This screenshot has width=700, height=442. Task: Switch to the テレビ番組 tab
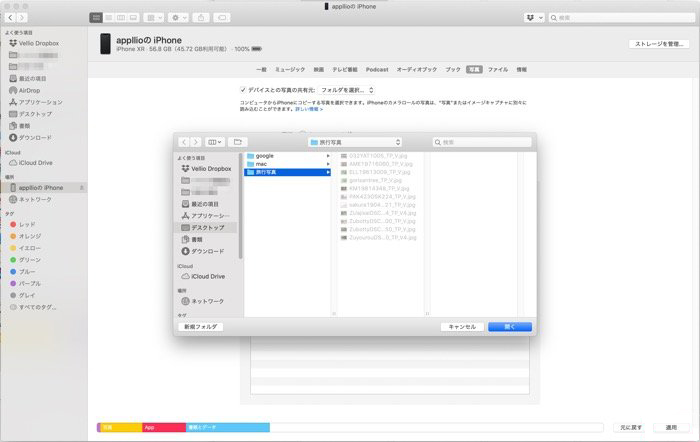pyautogui.click(x=345, y=70)
